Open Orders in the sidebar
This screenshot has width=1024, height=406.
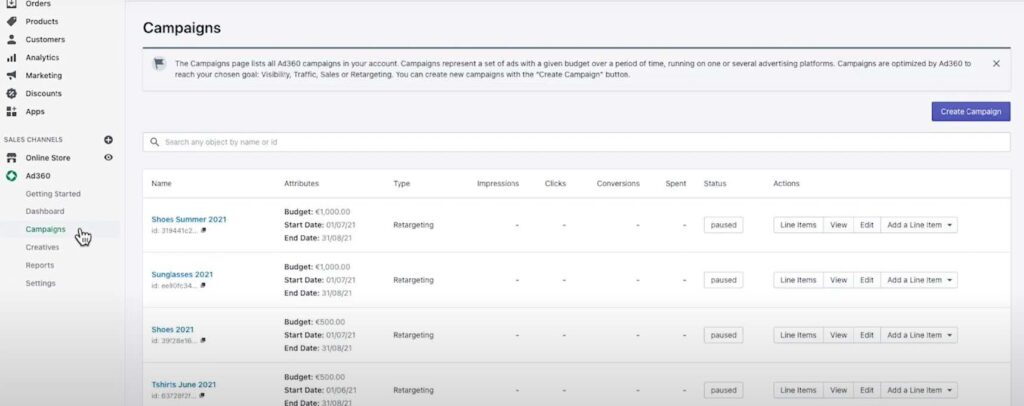(38, 3)
